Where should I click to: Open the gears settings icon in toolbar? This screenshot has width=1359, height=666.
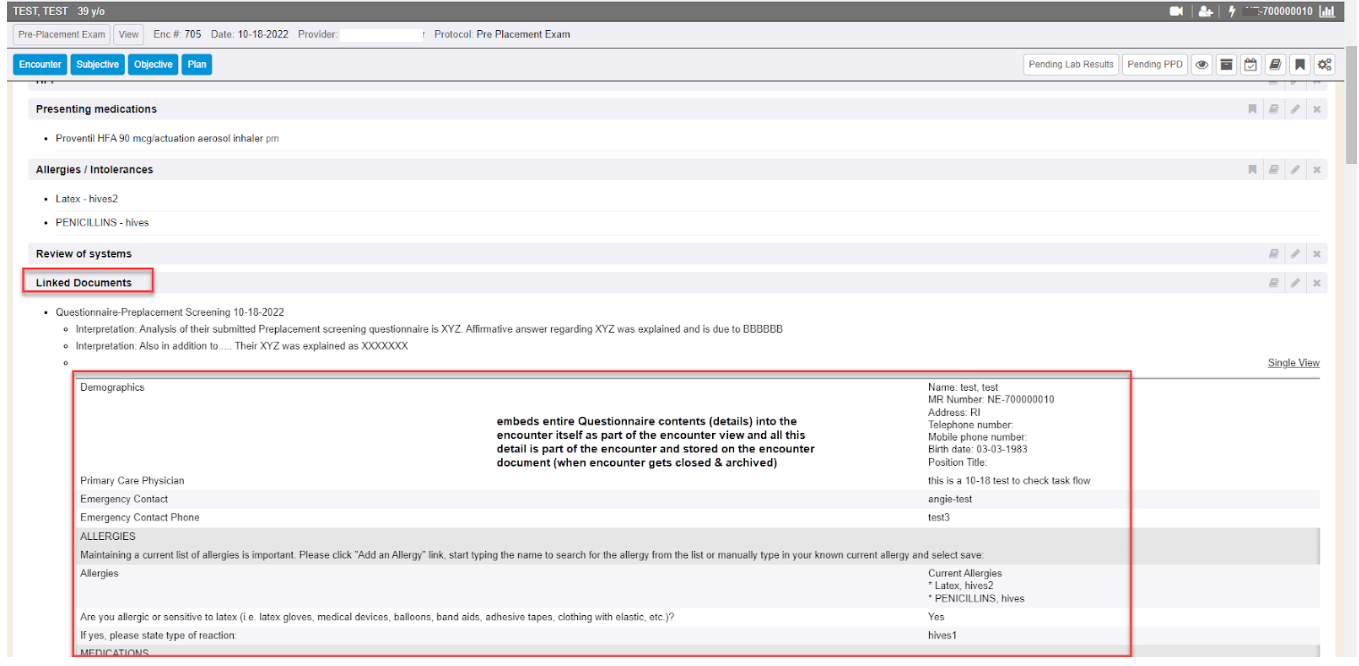pyautogui.click(x=1324, y=65)
